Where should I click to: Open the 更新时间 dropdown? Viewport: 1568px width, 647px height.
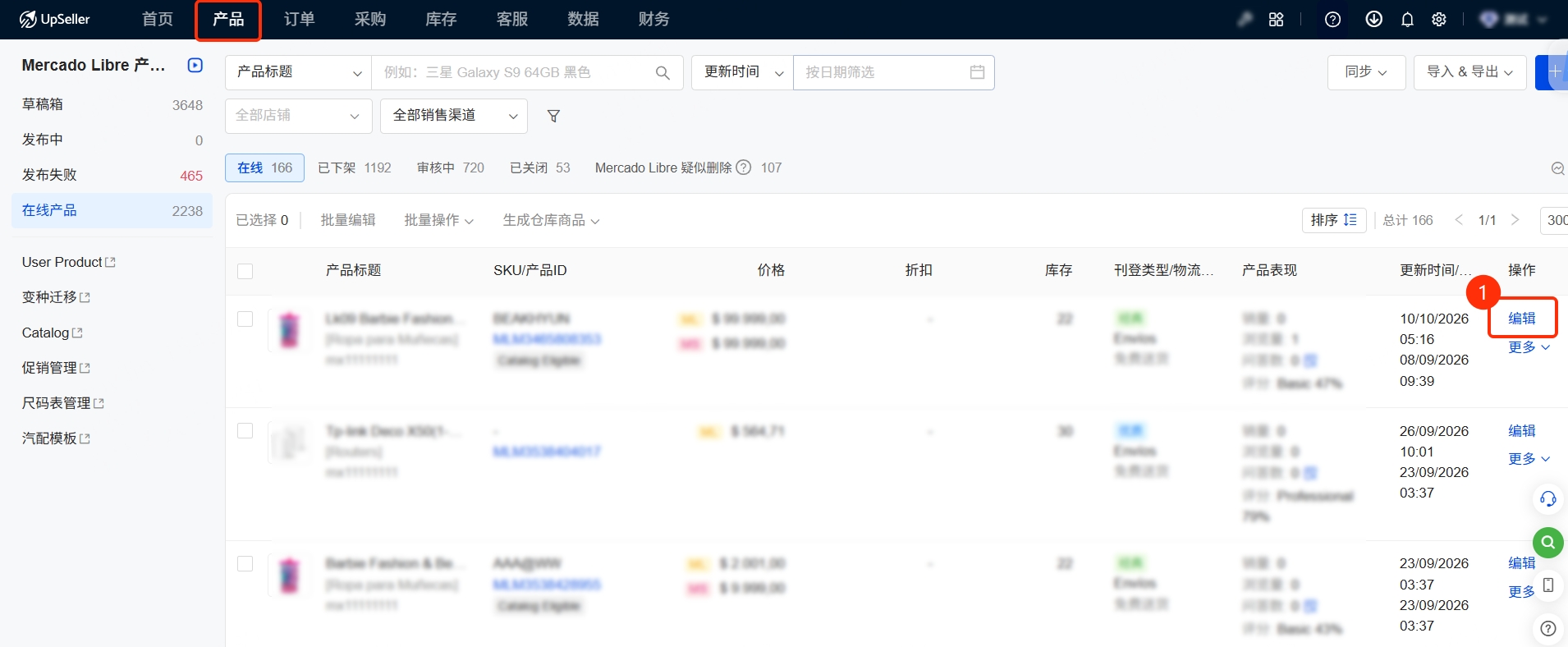pyautogui.click(x=742, y=72)
